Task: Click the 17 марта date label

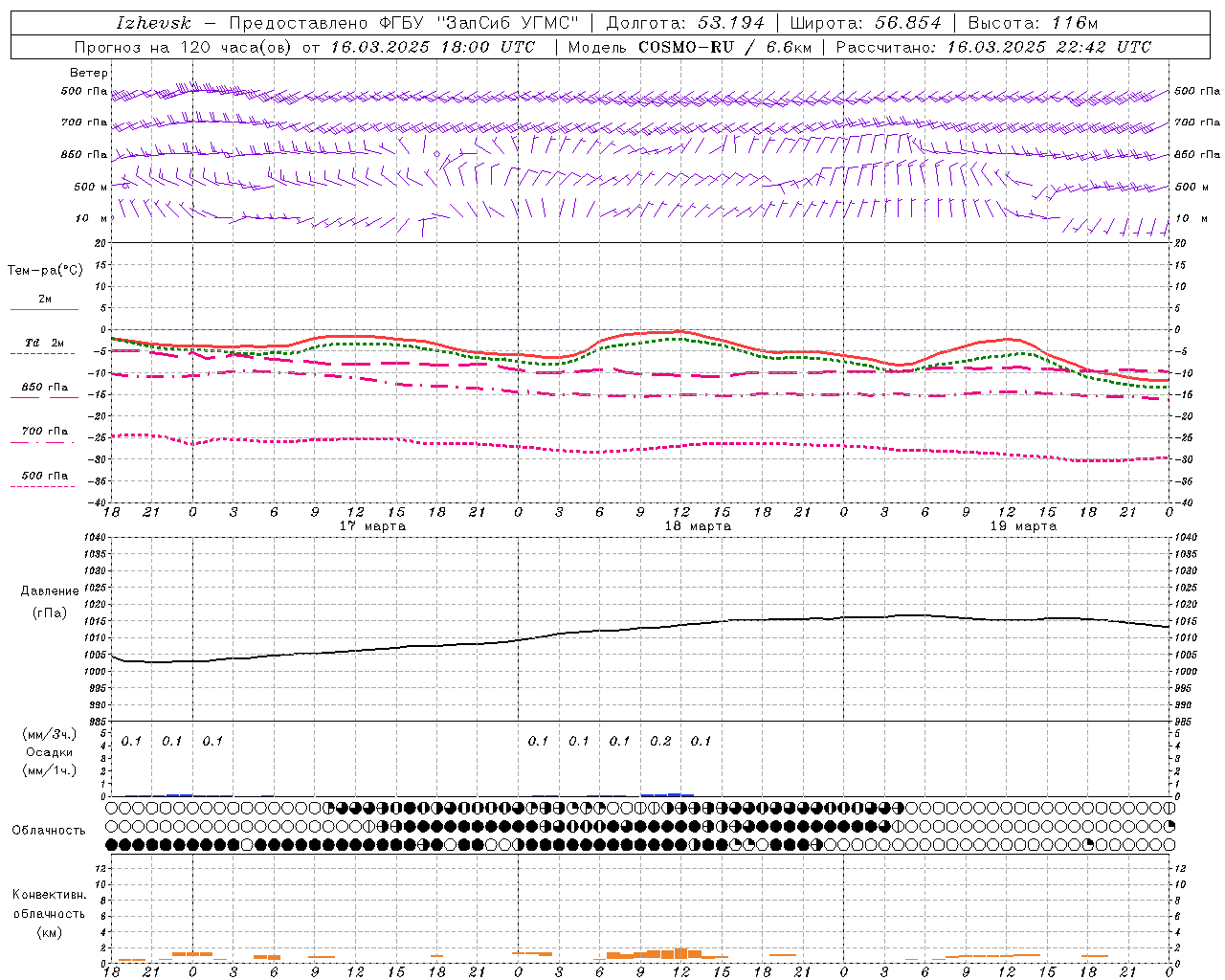Action: (372, 526)
